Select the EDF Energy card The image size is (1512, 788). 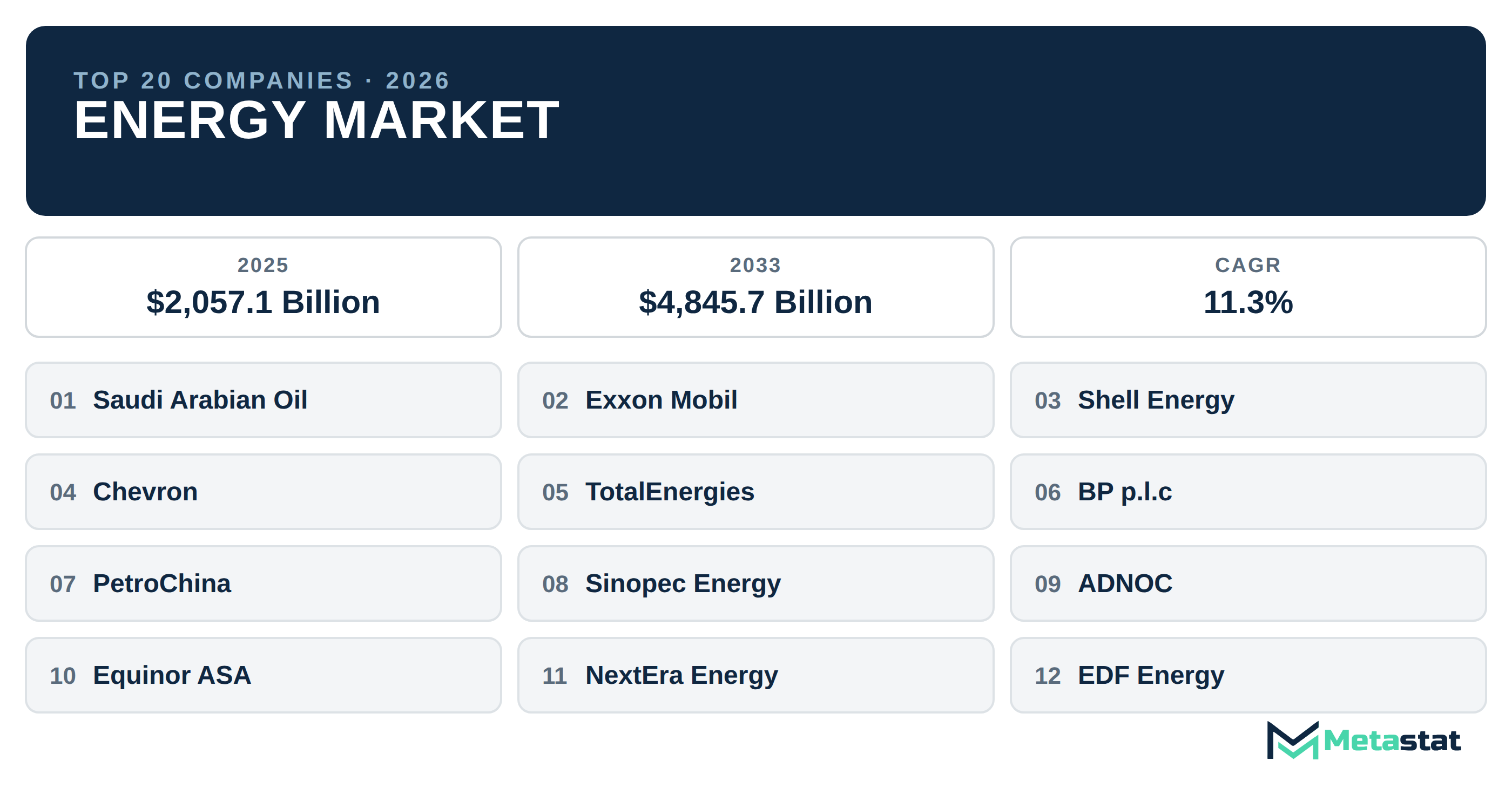[x=1248, y=675]
